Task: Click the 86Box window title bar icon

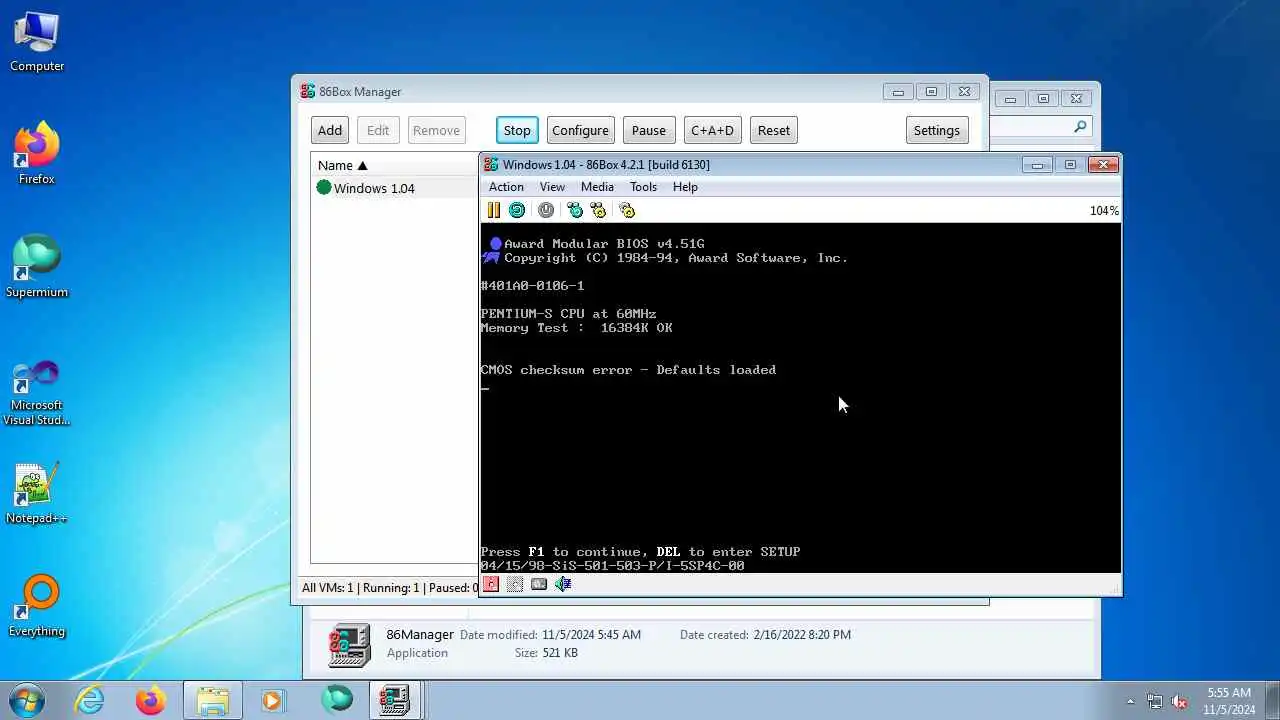Action: tap(491, 165)
